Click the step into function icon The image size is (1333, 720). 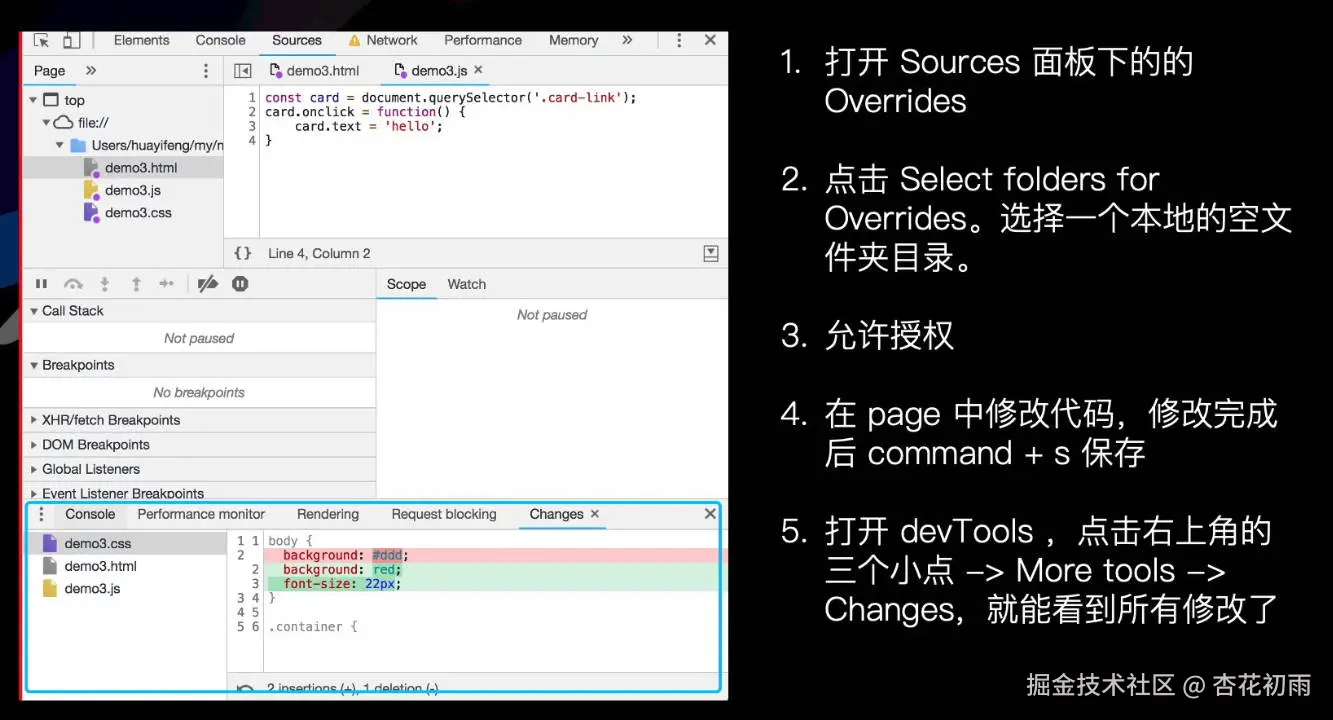pyautogui.click(x=104, y=285)
